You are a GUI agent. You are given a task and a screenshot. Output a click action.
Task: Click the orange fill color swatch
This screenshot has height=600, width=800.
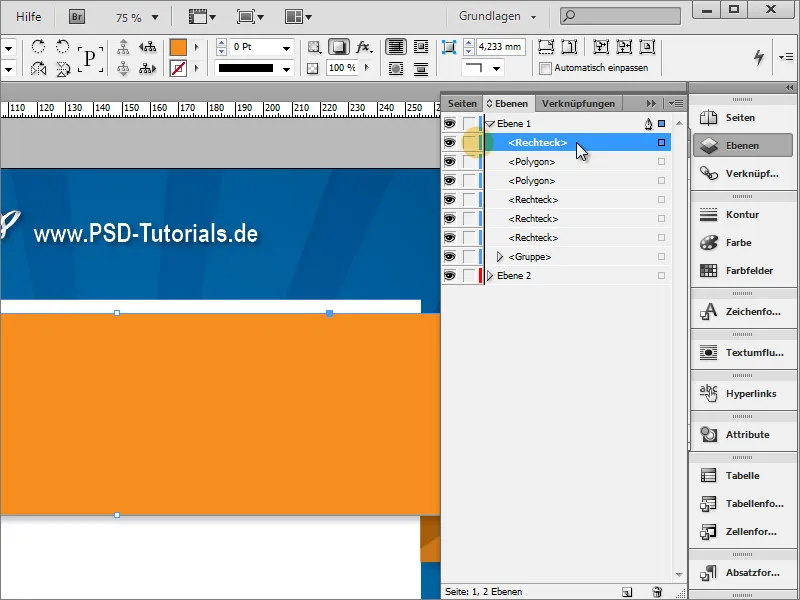click(178, 47)
